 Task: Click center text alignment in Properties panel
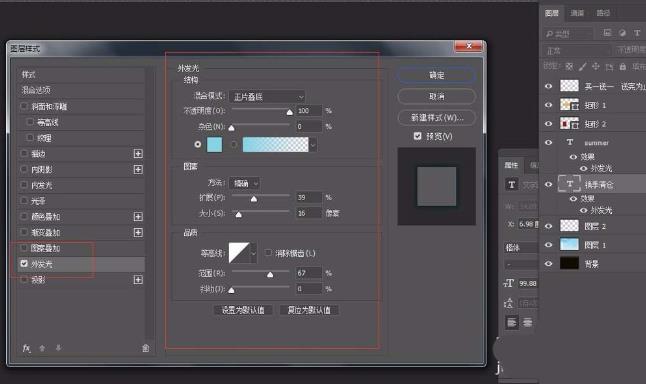point(527,323)
